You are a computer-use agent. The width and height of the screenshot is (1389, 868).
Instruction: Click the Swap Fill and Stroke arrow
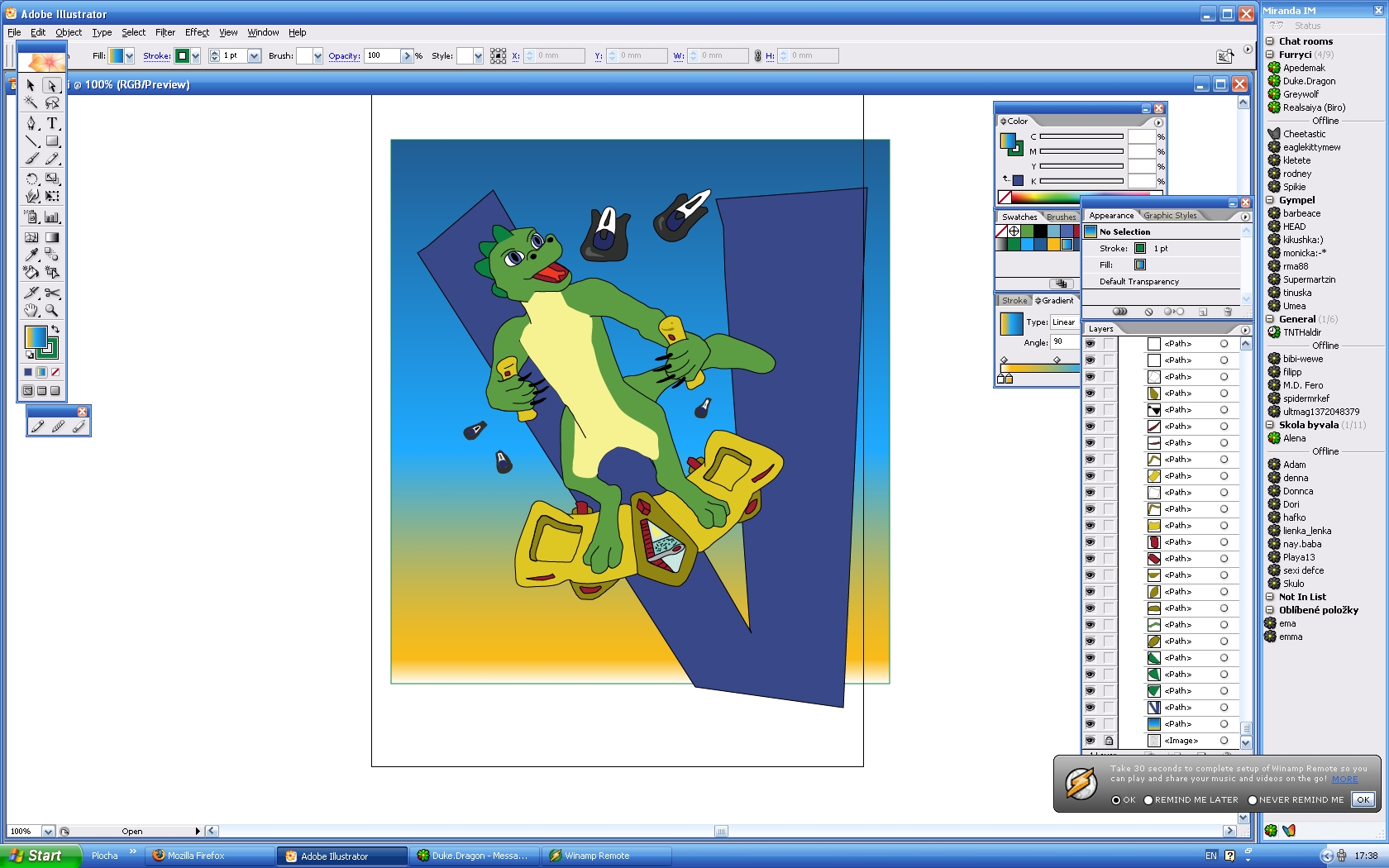(x=55, y=329)
